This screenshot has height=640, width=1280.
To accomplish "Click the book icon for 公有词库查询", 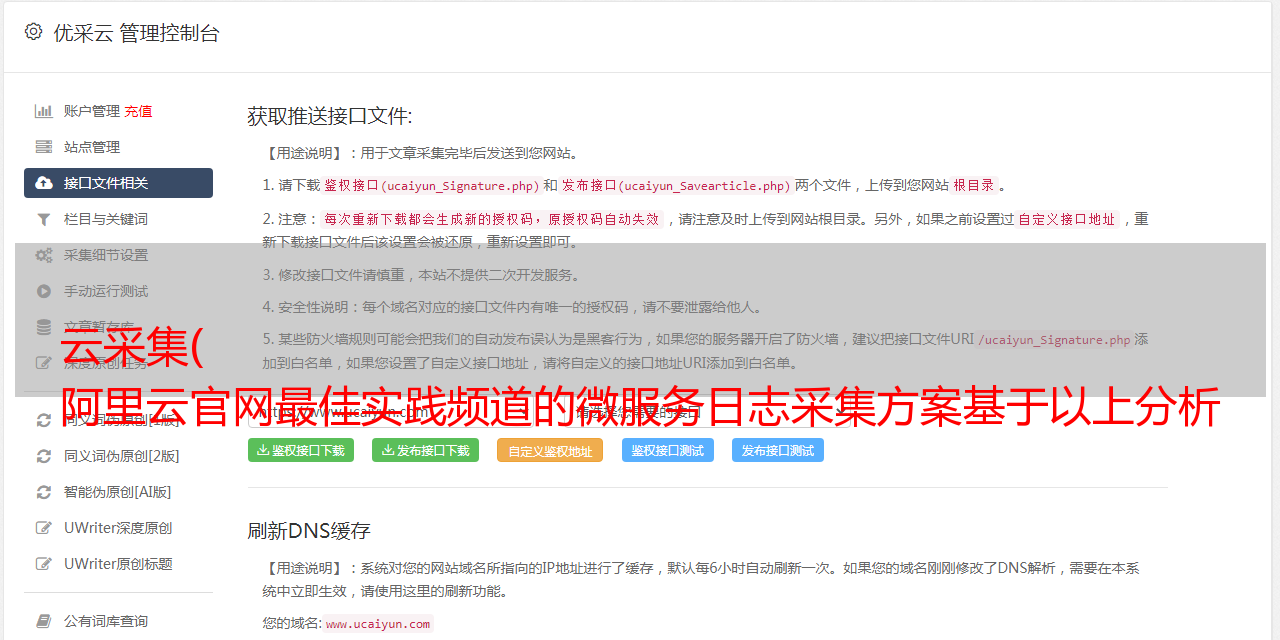I will pos(44,621).
